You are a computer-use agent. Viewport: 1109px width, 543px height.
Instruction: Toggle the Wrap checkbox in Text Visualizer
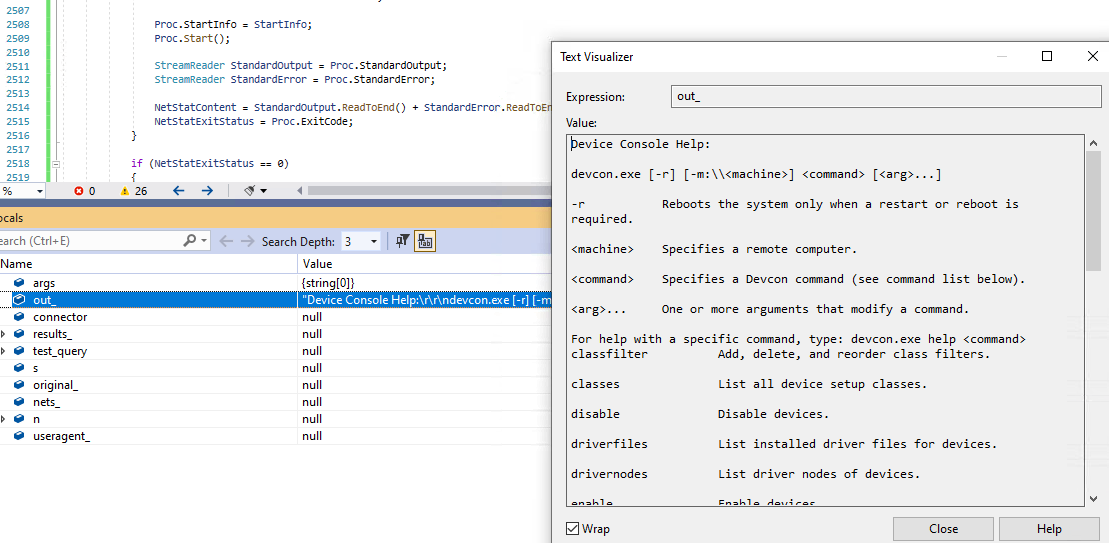[573, 529]
